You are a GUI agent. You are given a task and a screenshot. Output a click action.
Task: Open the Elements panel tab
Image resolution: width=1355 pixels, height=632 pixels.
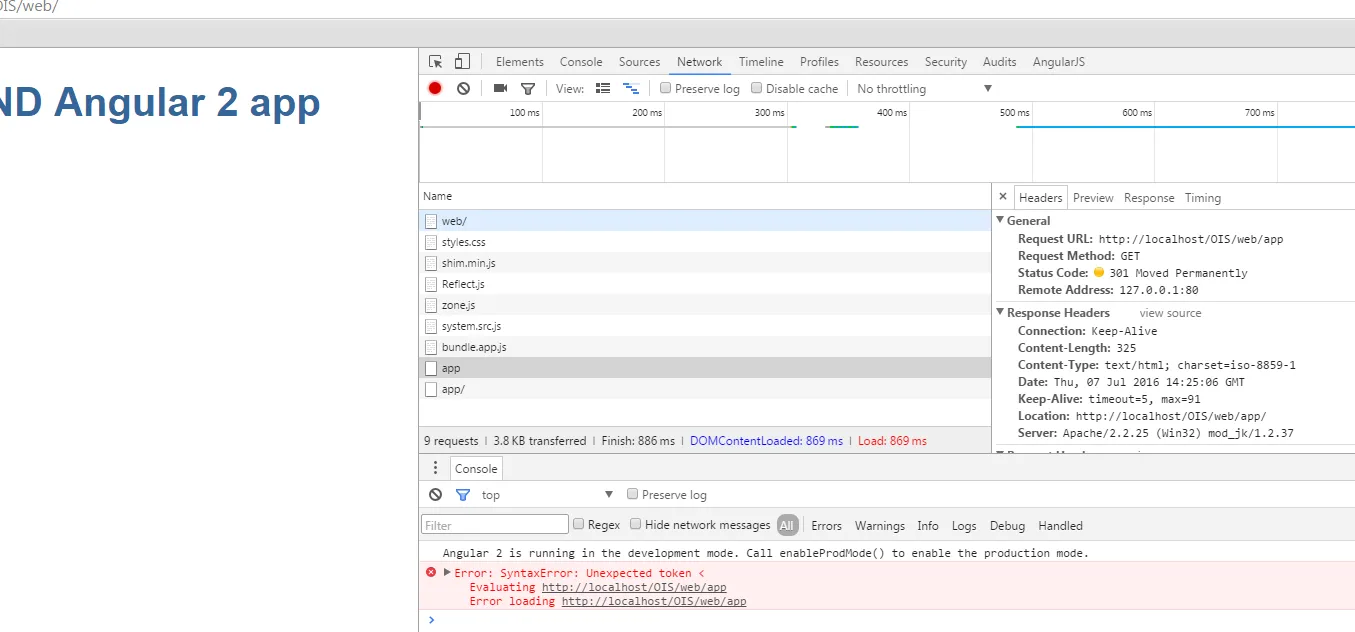[520, 62]
